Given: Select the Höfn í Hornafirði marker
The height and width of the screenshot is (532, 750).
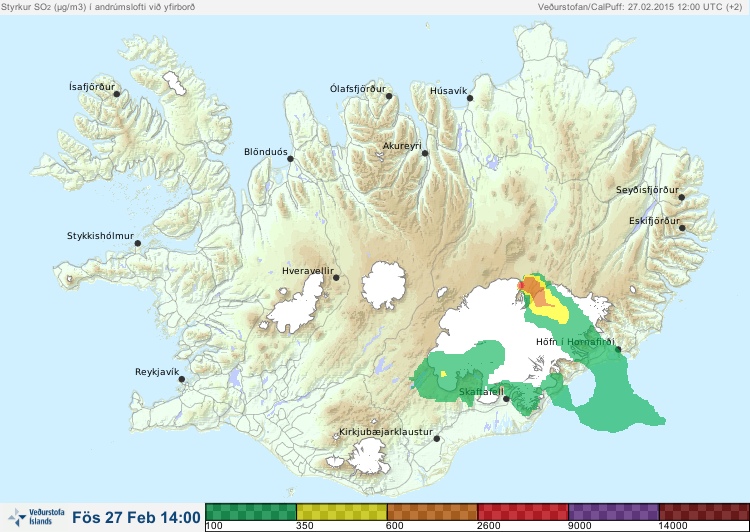Looking at the screenshot, I should click(618, 350).
